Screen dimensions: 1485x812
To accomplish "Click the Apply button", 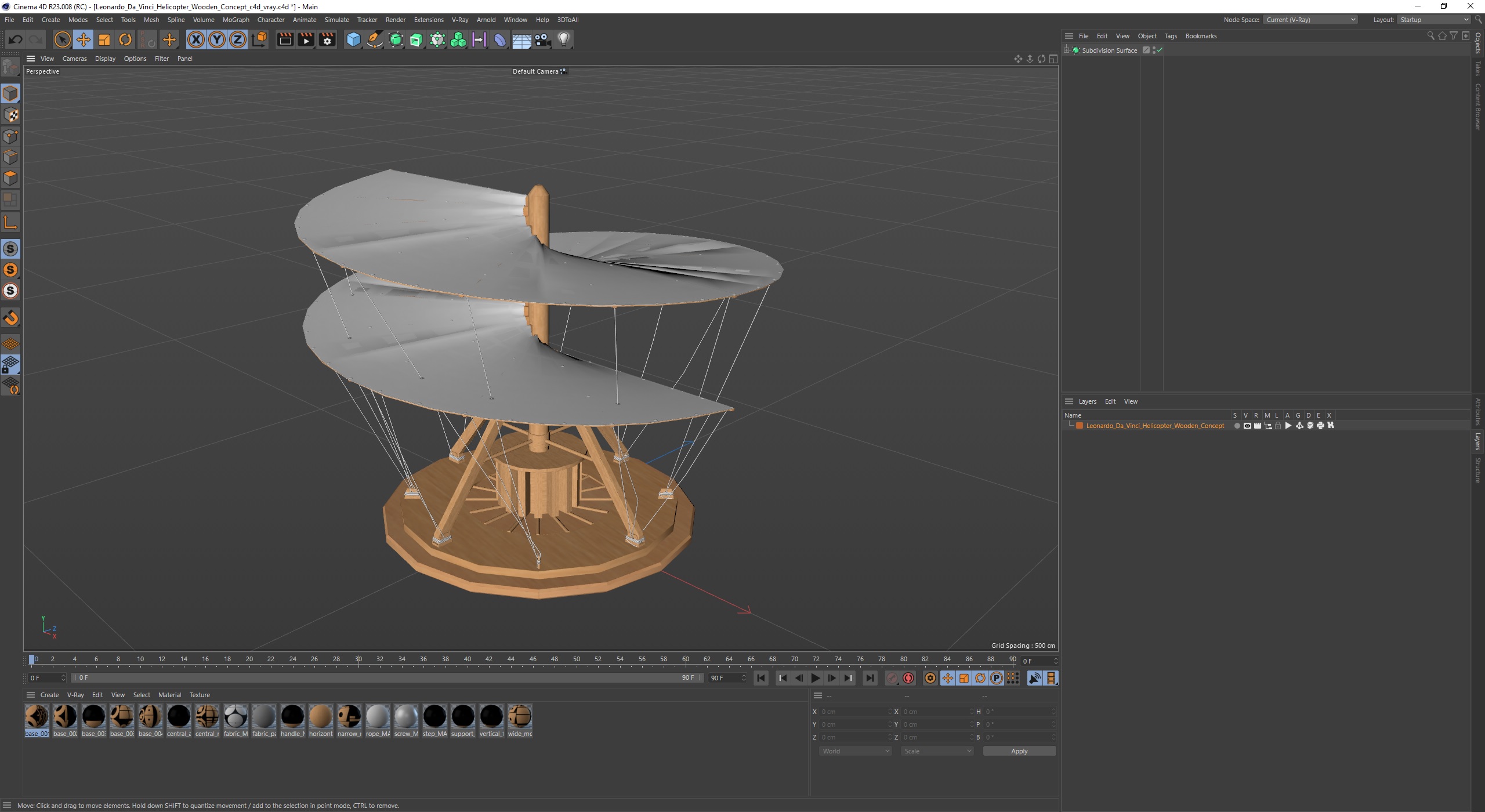I will tap(1019, 751).
